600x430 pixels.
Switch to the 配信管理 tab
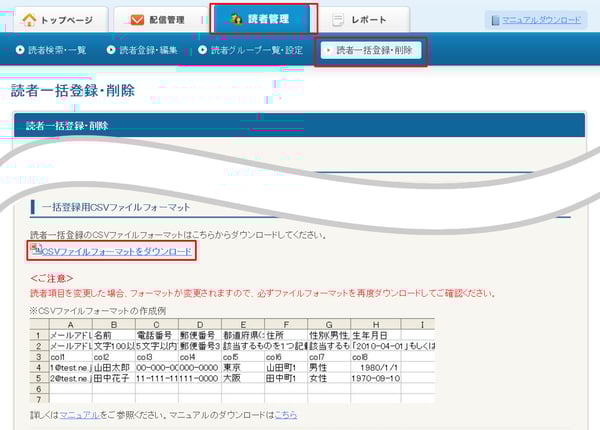[x=161, y=20]
